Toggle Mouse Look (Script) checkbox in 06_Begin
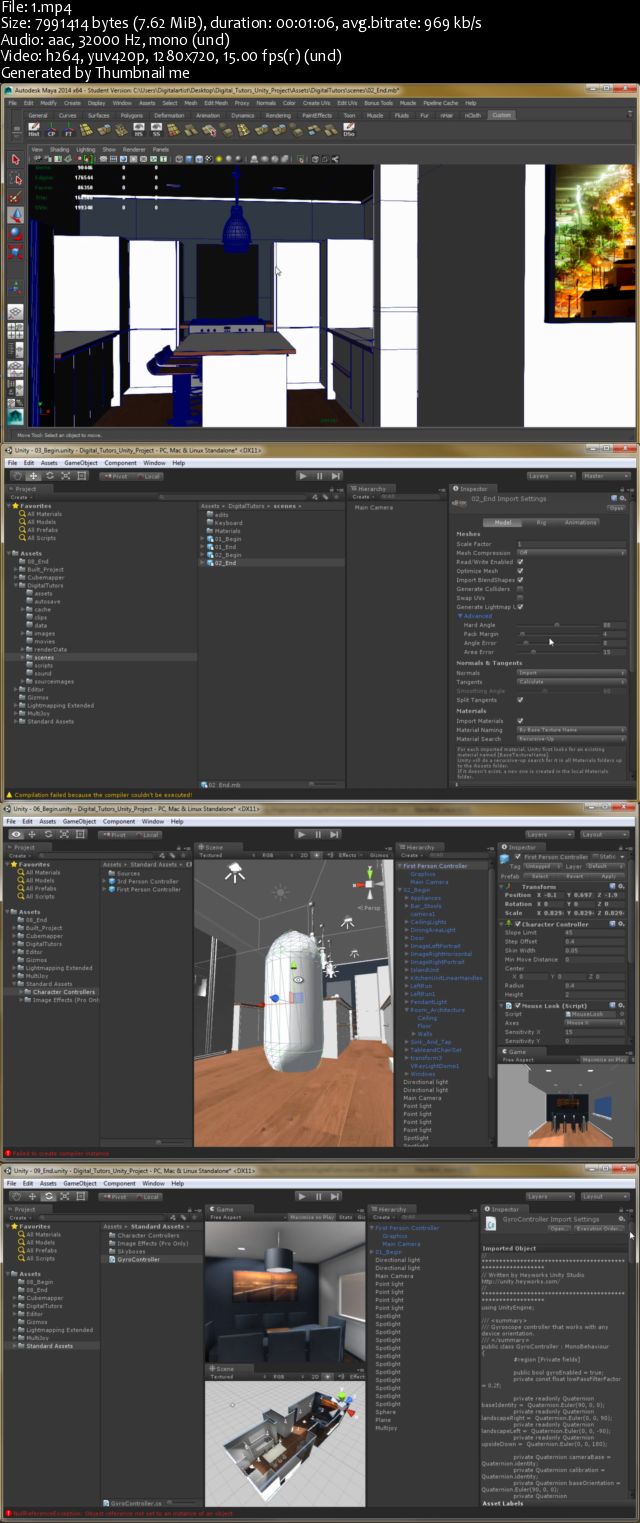 tap(517, 1004)
